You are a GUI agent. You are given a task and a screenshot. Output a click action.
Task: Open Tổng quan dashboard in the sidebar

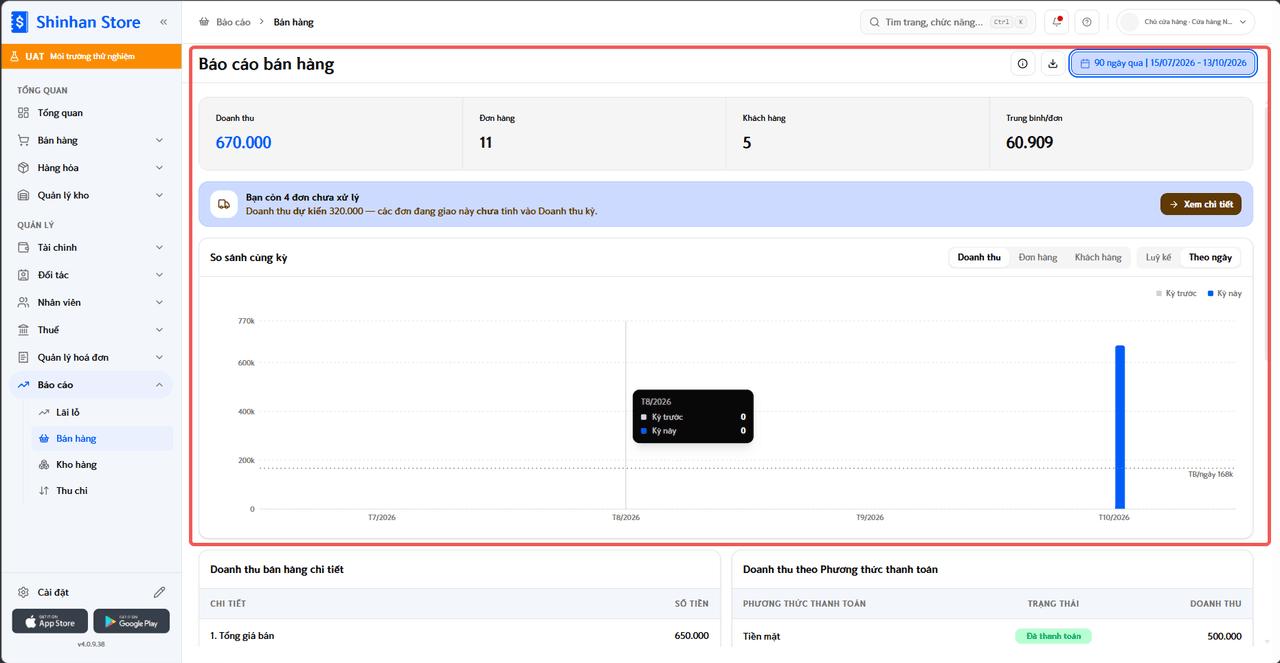pos(91,113)
